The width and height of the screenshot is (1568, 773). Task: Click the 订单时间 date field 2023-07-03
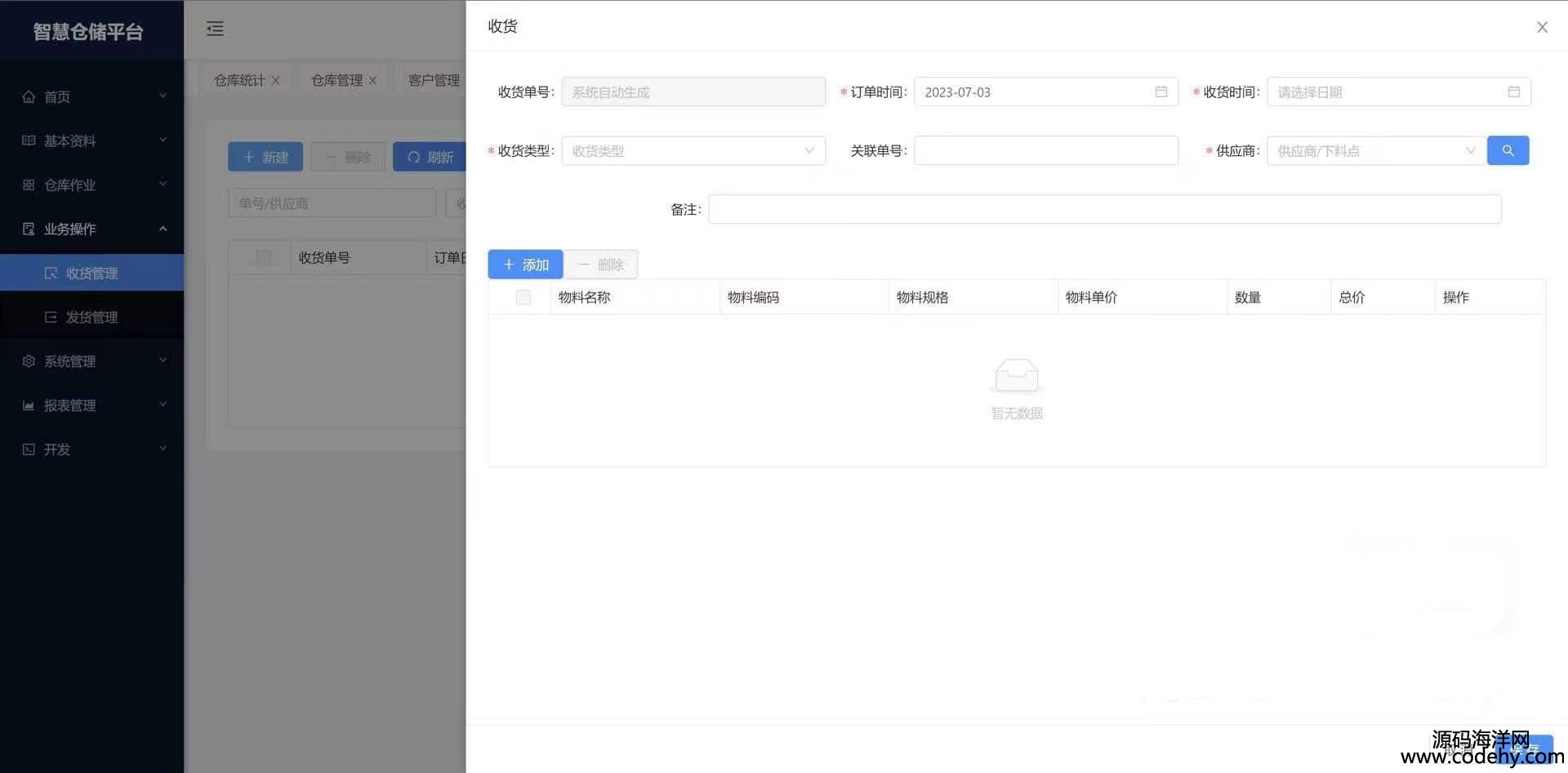[x=1046, y=92]
